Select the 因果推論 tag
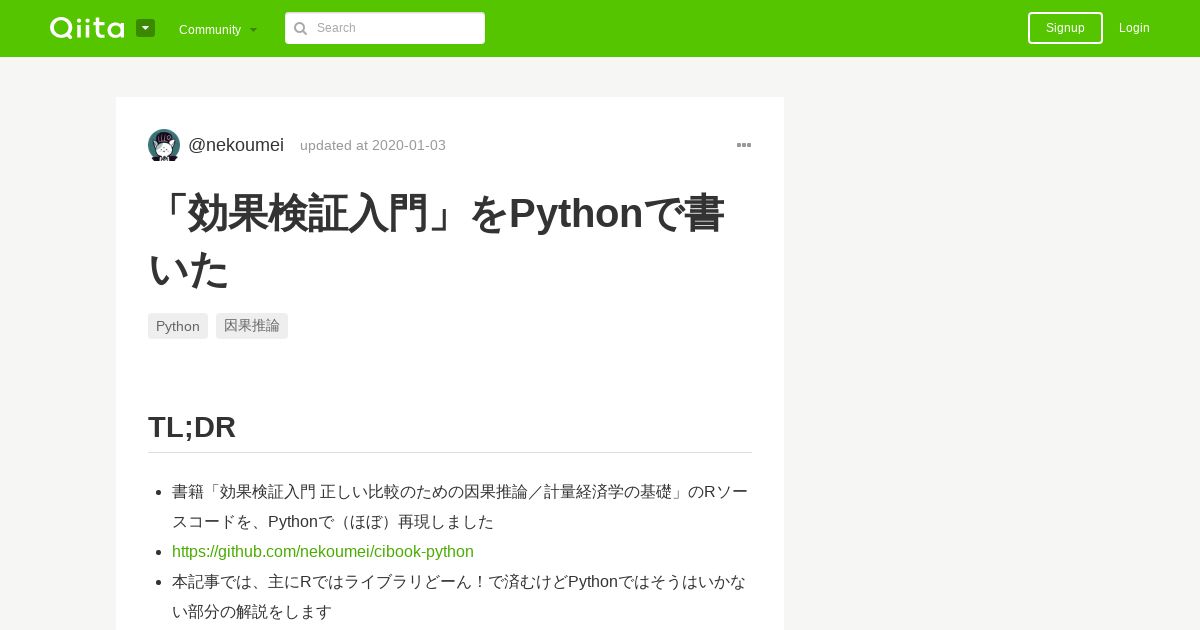Viewport: 1200px width, 630px height. coord(252,326)
